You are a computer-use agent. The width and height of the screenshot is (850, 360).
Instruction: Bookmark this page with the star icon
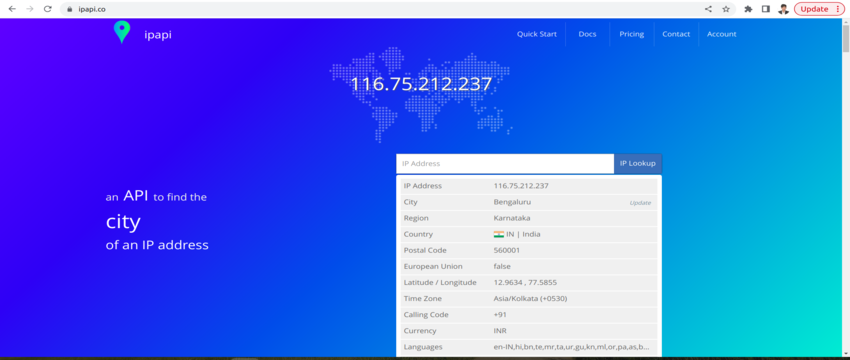(726, 9)
